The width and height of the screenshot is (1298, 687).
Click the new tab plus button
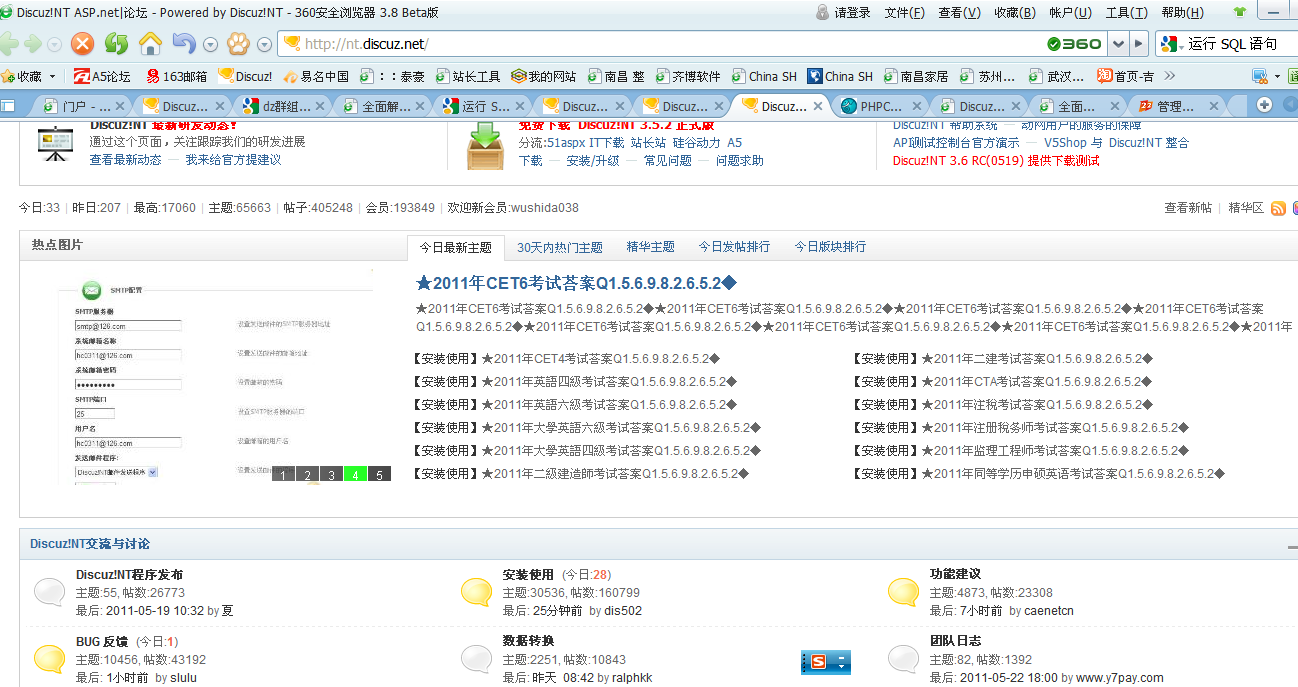(x=1264, y=105)
